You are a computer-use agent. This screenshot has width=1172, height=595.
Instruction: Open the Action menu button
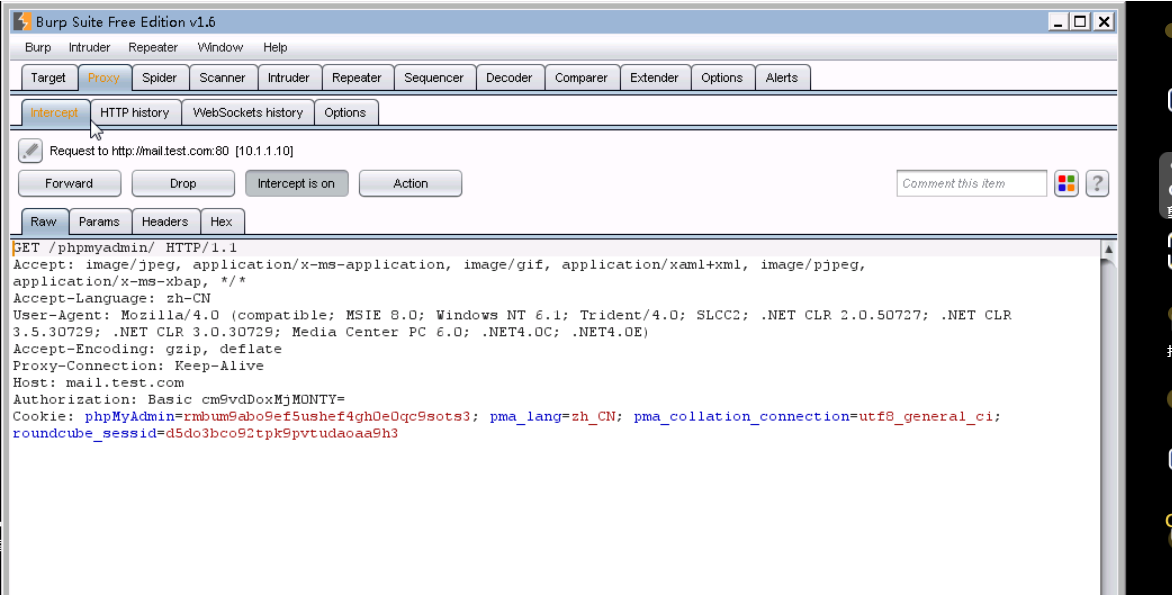pyautogui.click(x=410, y=183)
